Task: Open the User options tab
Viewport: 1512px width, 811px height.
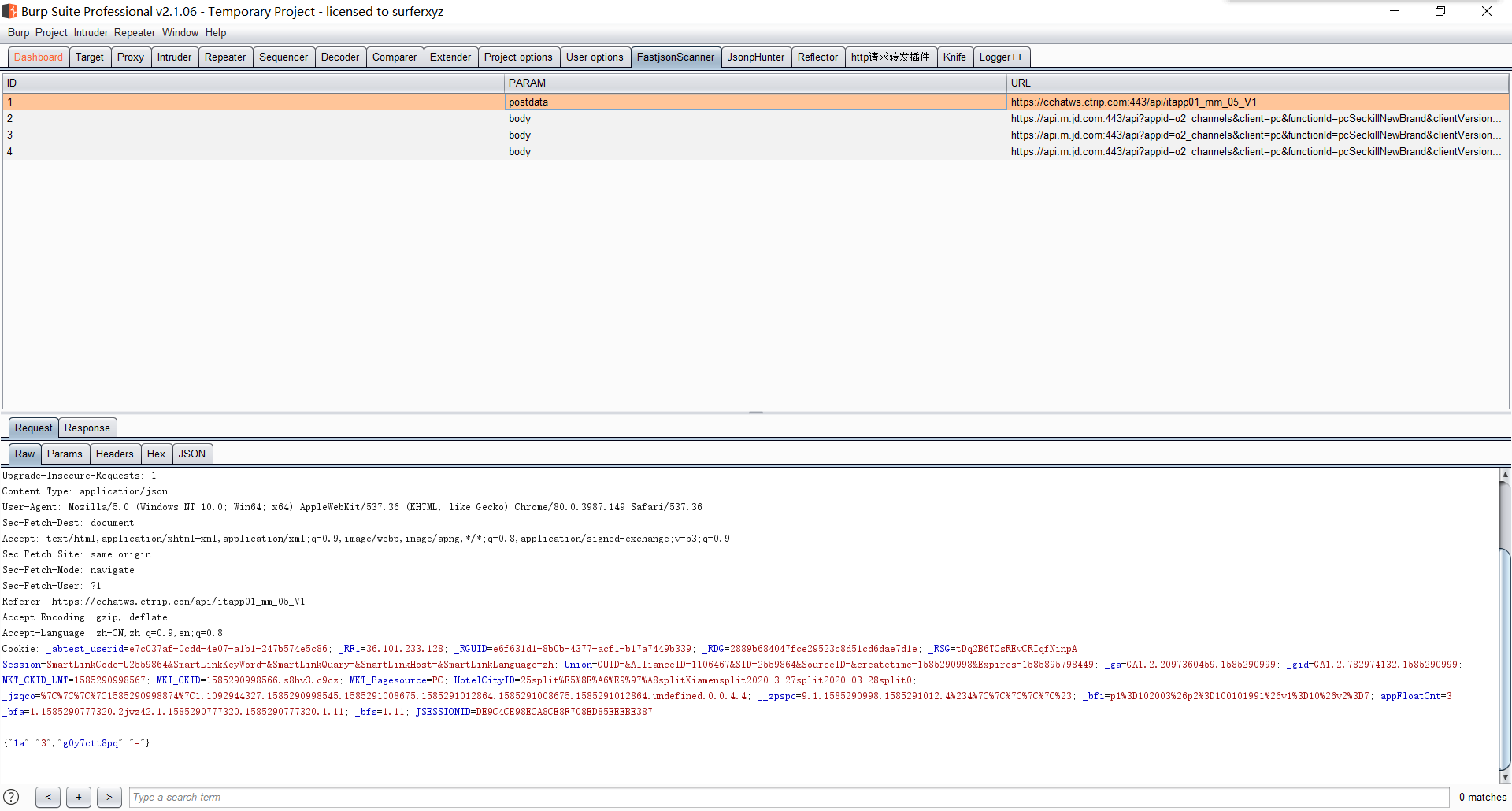Action: point(595,57)
